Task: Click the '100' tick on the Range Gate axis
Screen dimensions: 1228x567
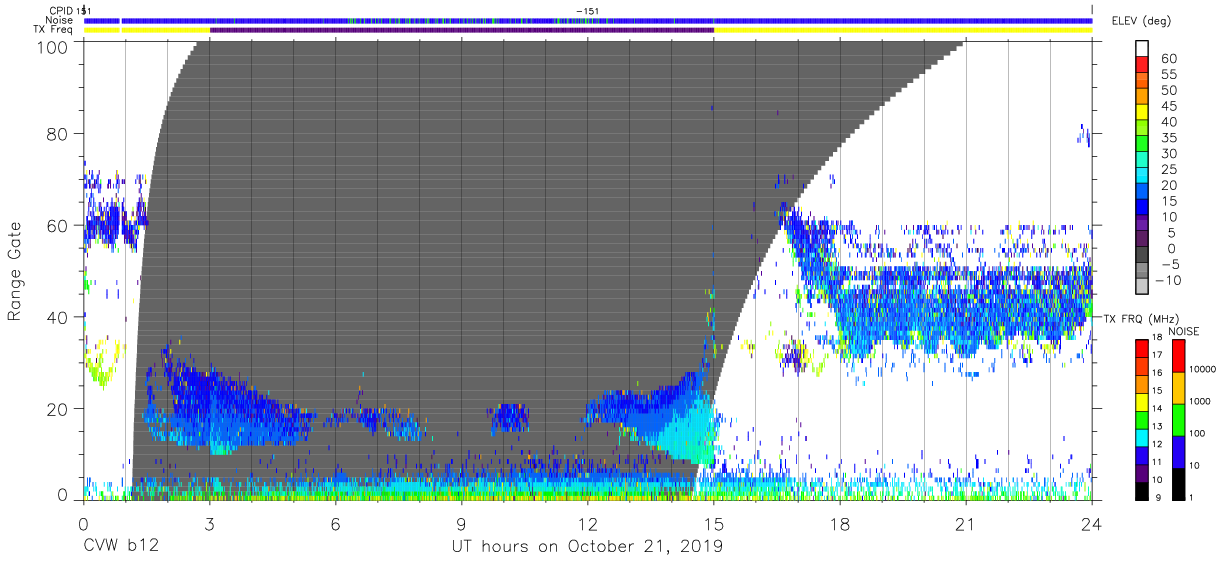Action: click(54, 47)
